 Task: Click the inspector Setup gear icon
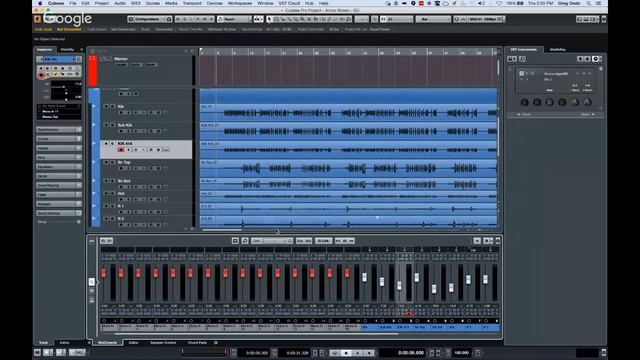(78, 222)
